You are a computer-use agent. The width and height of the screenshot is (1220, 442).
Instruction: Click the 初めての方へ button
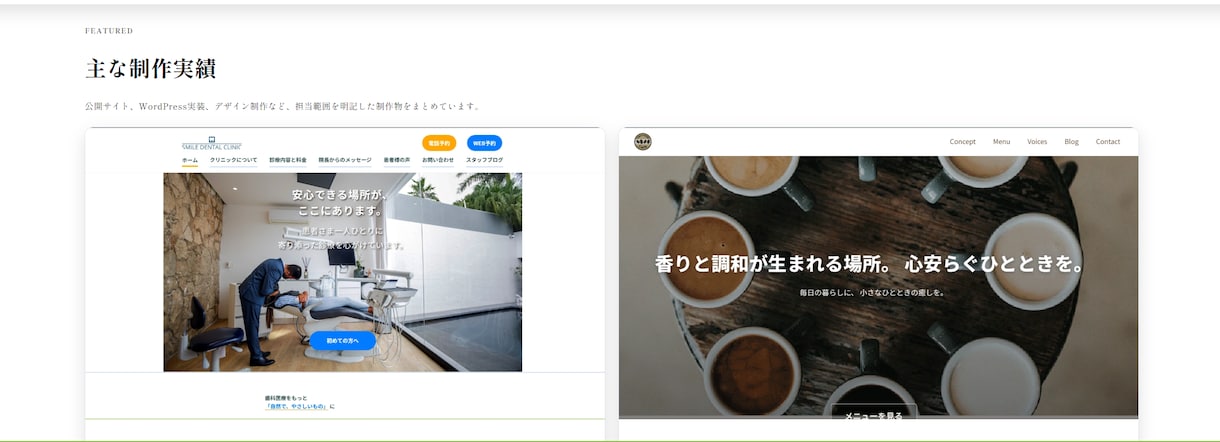coord(343,340)
